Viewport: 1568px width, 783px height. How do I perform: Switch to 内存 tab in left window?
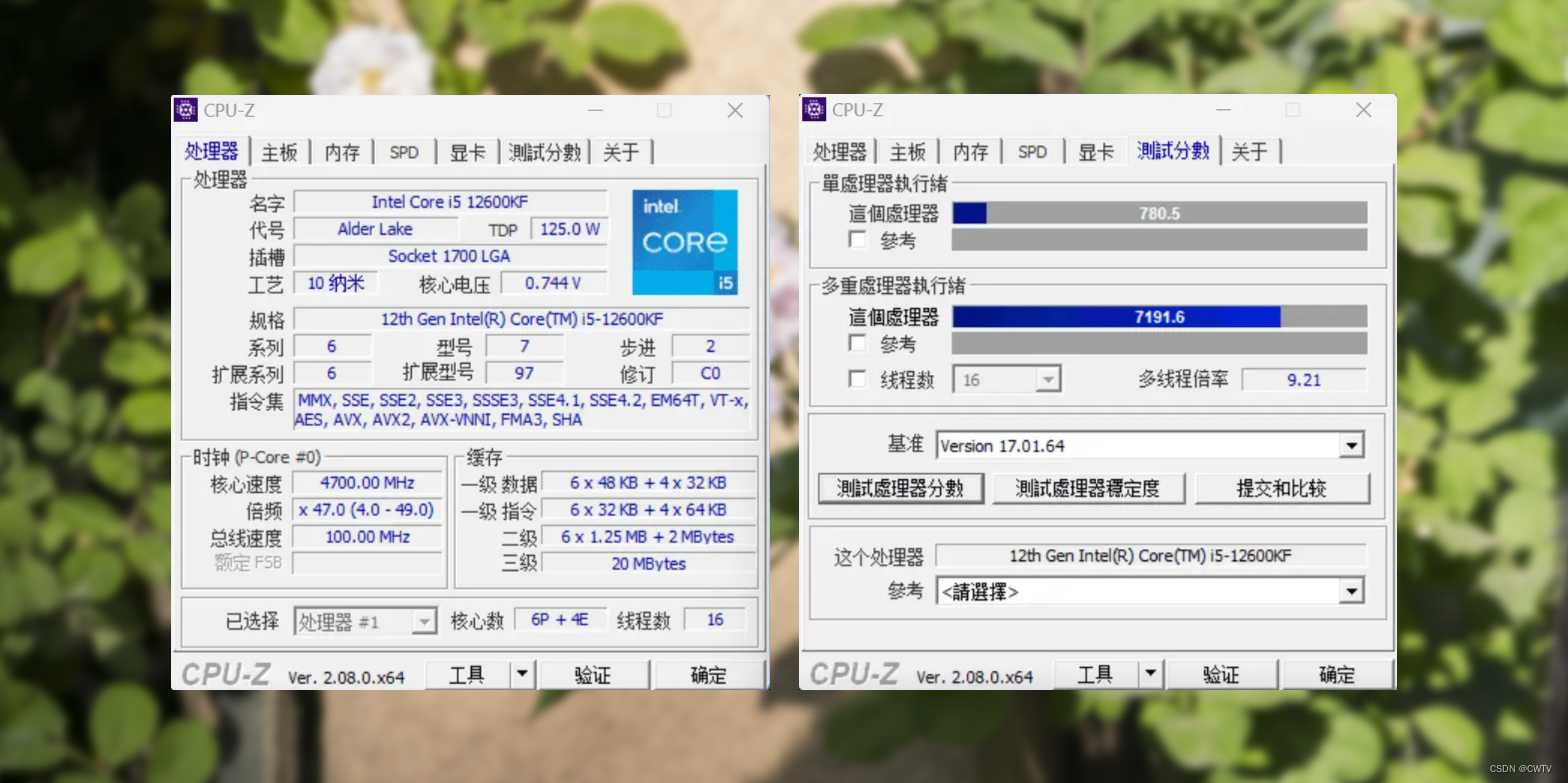coord(342,152)
